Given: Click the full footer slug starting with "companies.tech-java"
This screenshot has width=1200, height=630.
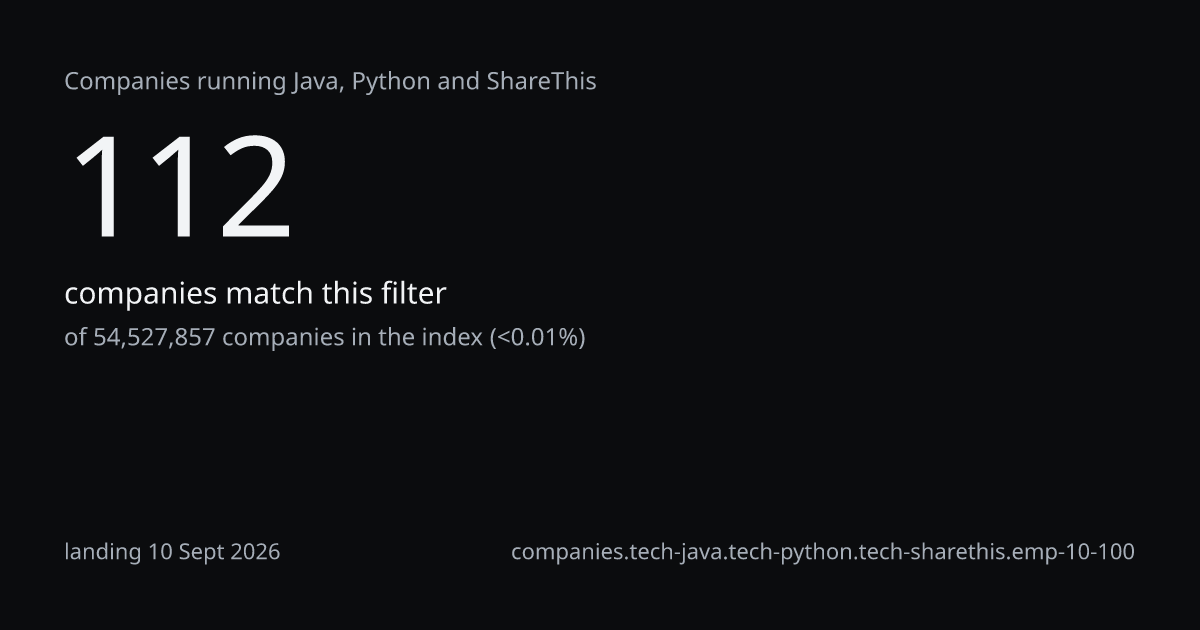Looking at the screenshot, I should tap(823, 552).
